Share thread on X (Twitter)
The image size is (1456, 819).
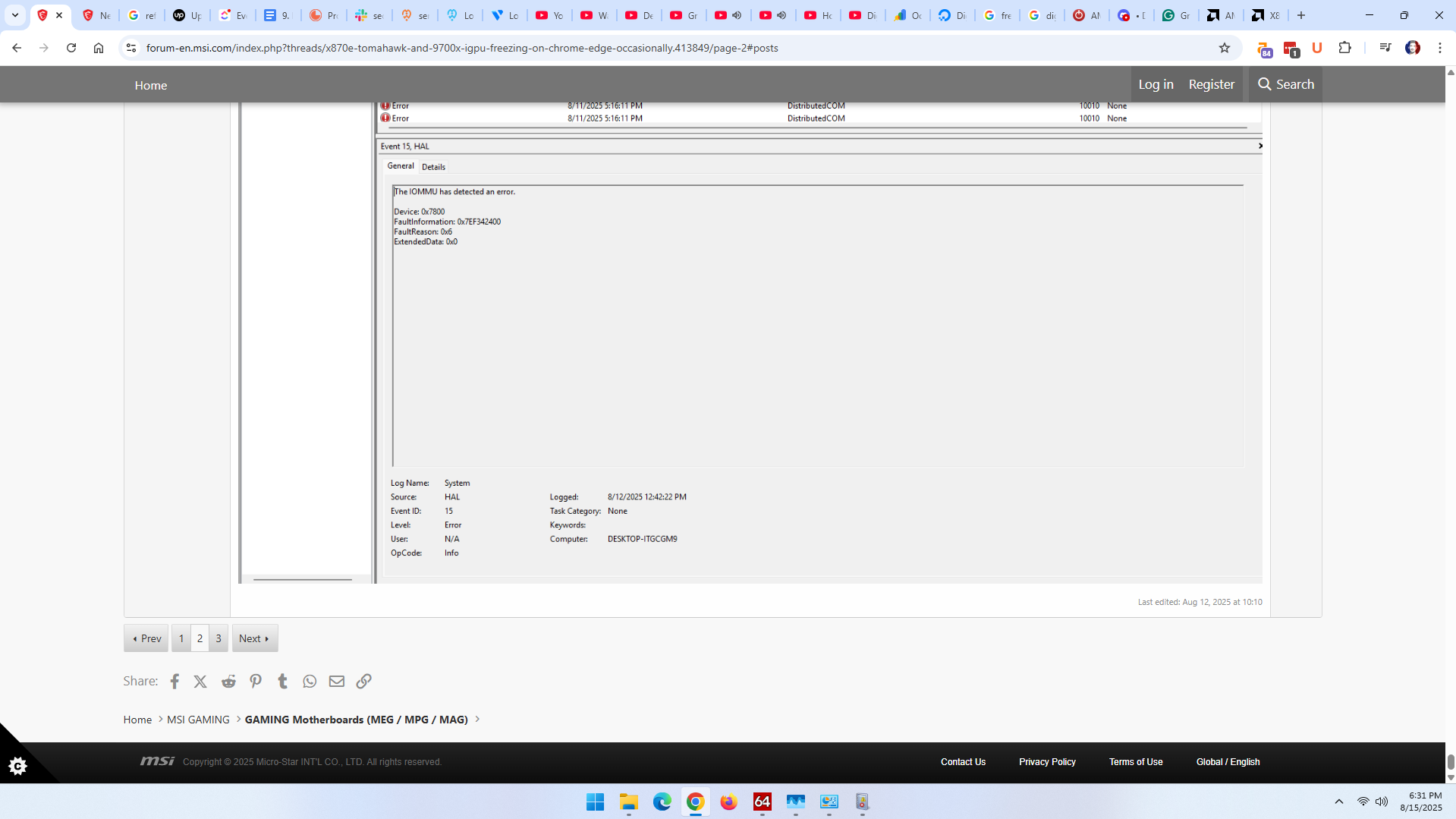200,682
